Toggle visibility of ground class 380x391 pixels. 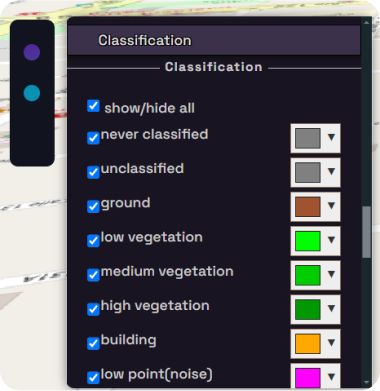93,207
